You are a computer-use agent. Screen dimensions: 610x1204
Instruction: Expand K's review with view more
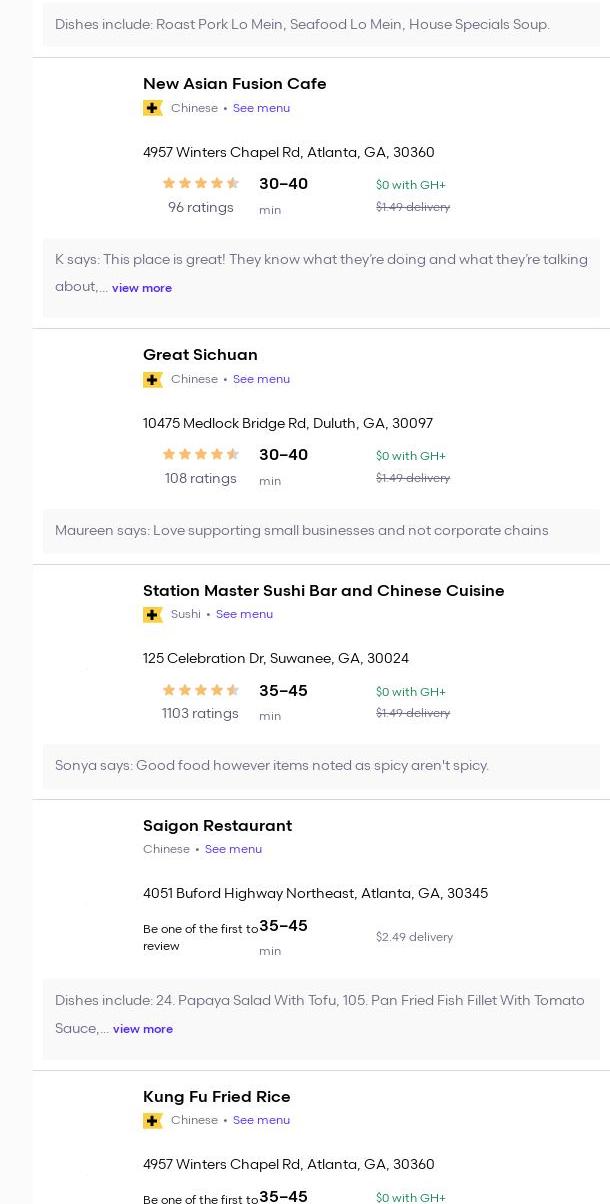(x=142, y=288)
